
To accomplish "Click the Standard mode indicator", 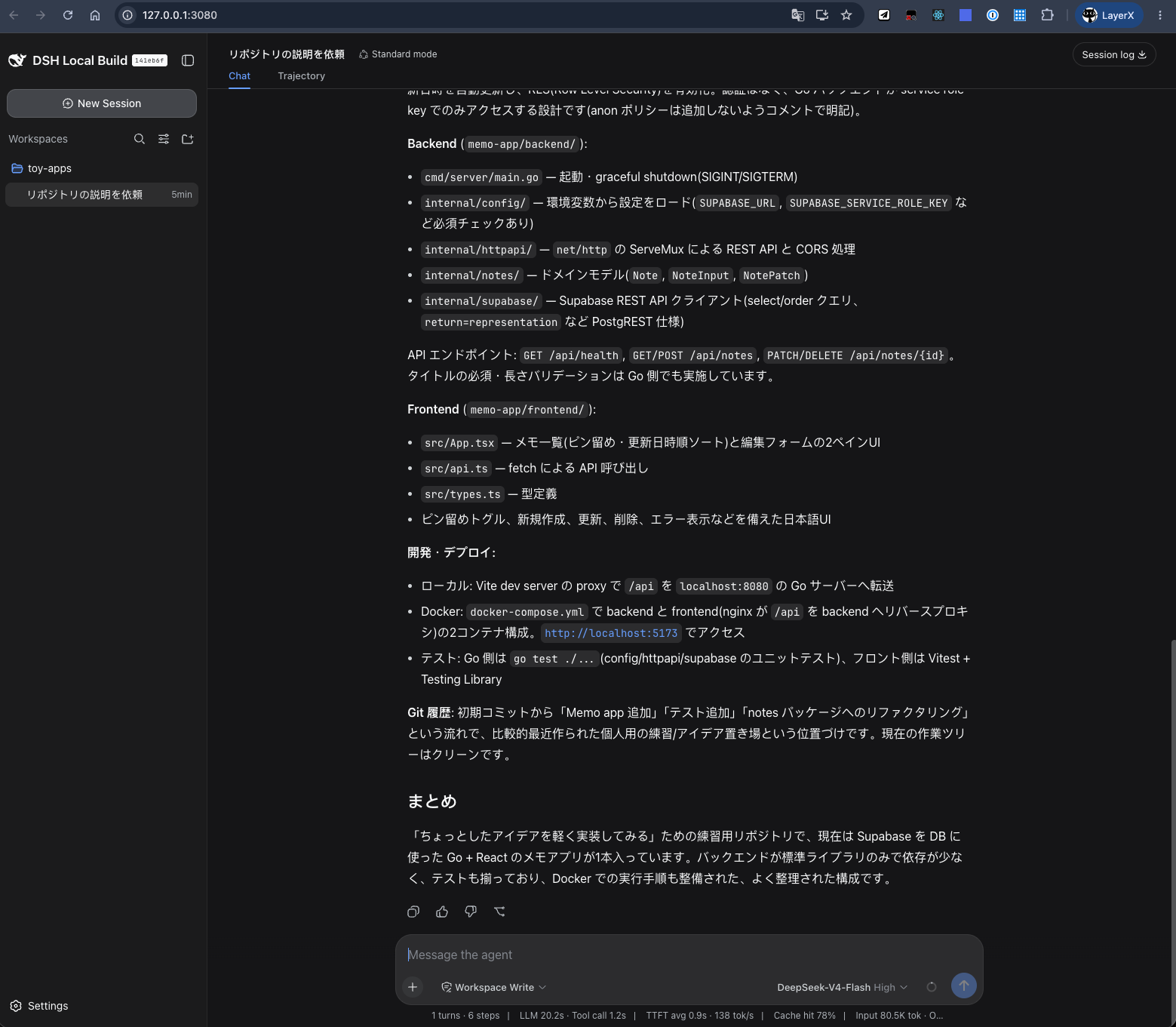I will tap(398, 54).
